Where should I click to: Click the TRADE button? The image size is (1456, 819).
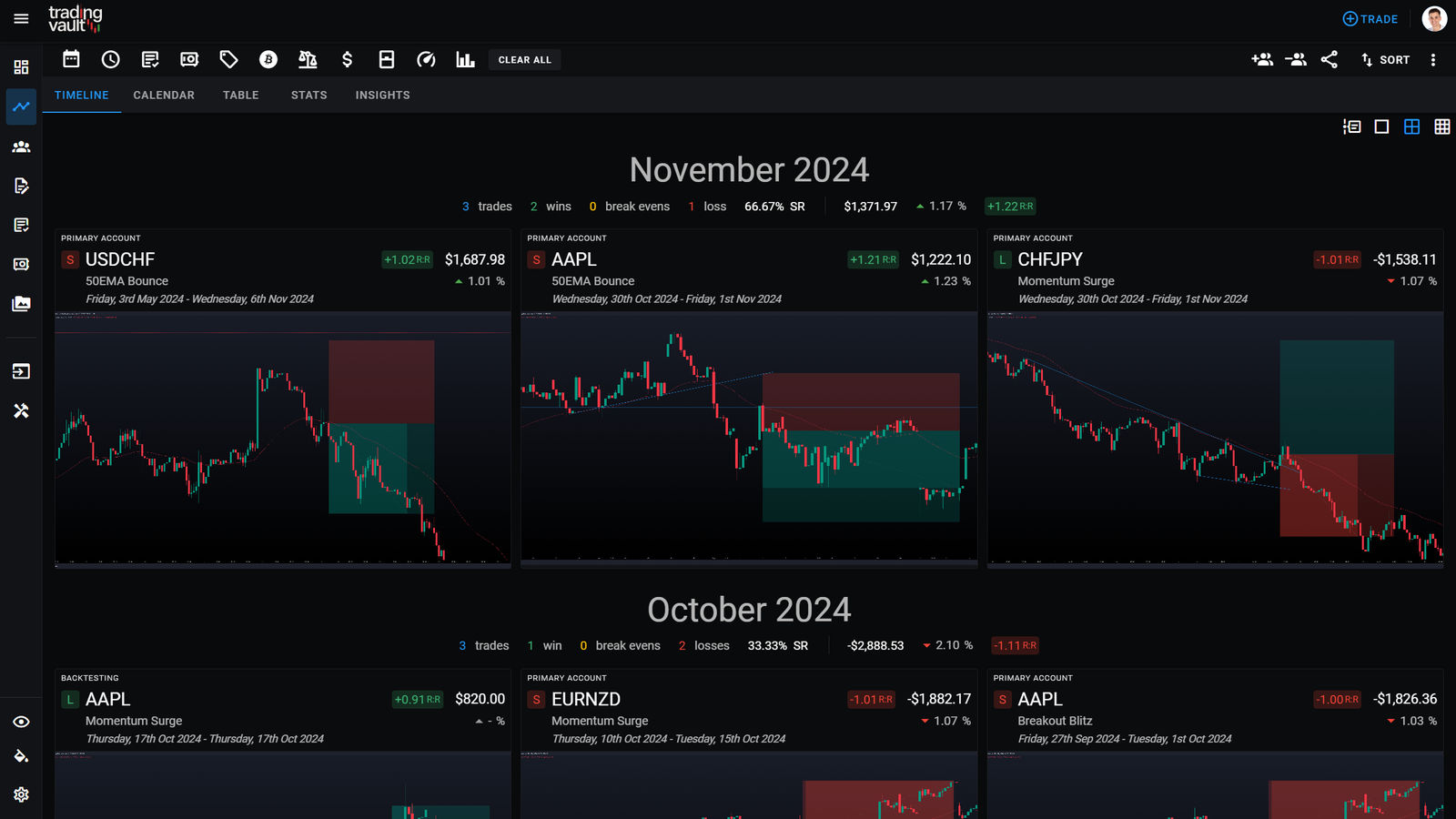(x=1369, y=18)
